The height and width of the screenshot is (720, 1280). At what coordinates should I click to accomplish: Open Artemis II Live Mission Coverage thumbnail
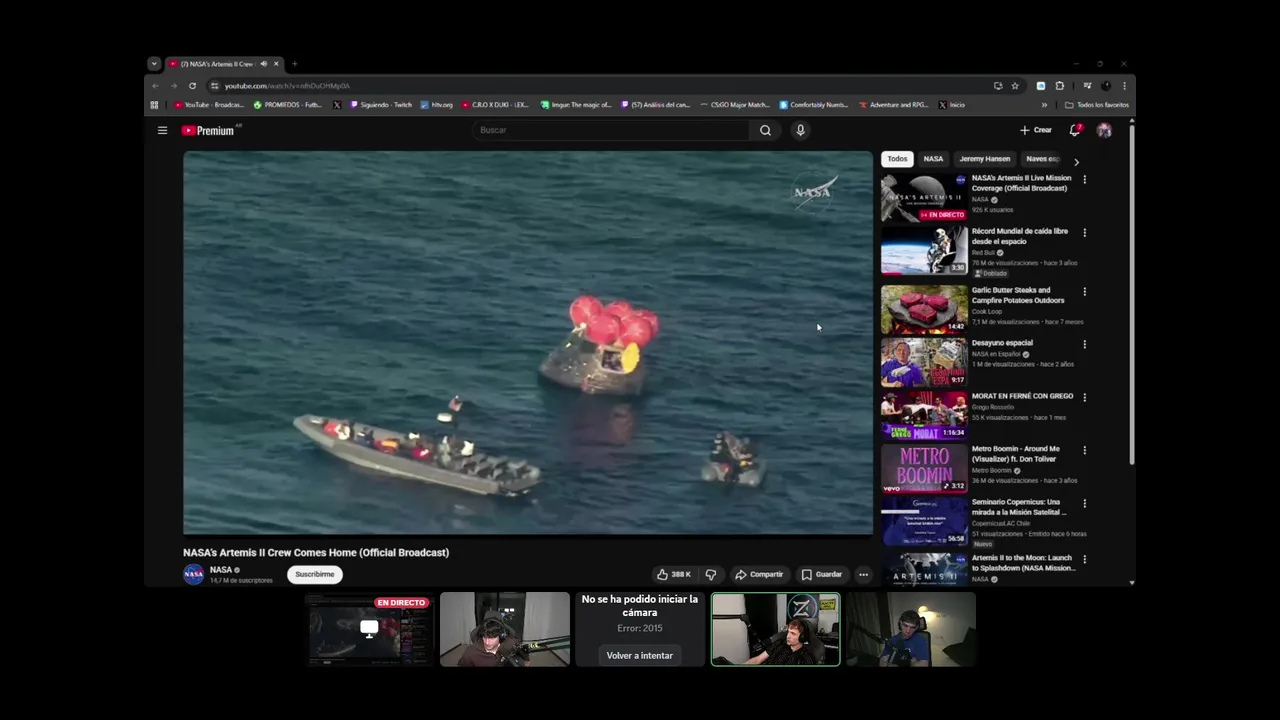[924, 197]
